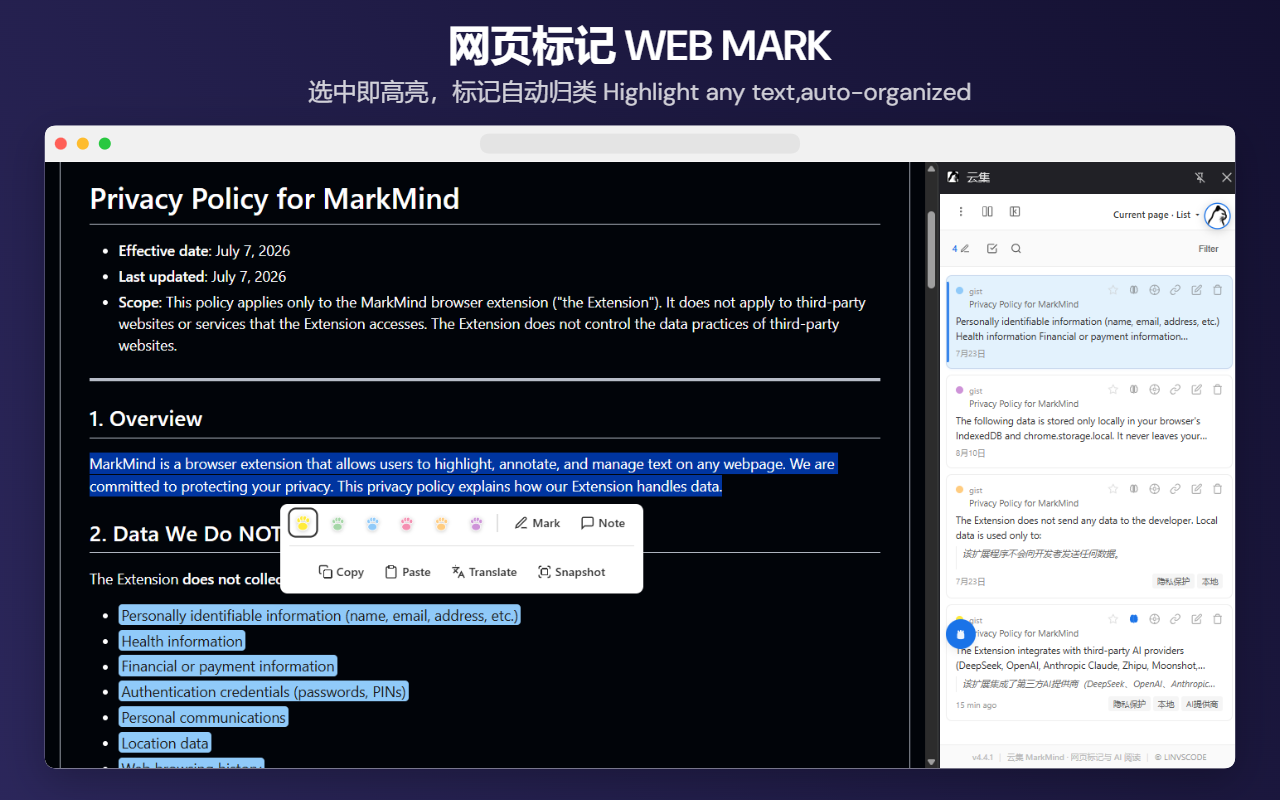This screenshot has width=1280, height=800.
Task: Delete the 'does not send any data' card
Action: point(1218,489)
